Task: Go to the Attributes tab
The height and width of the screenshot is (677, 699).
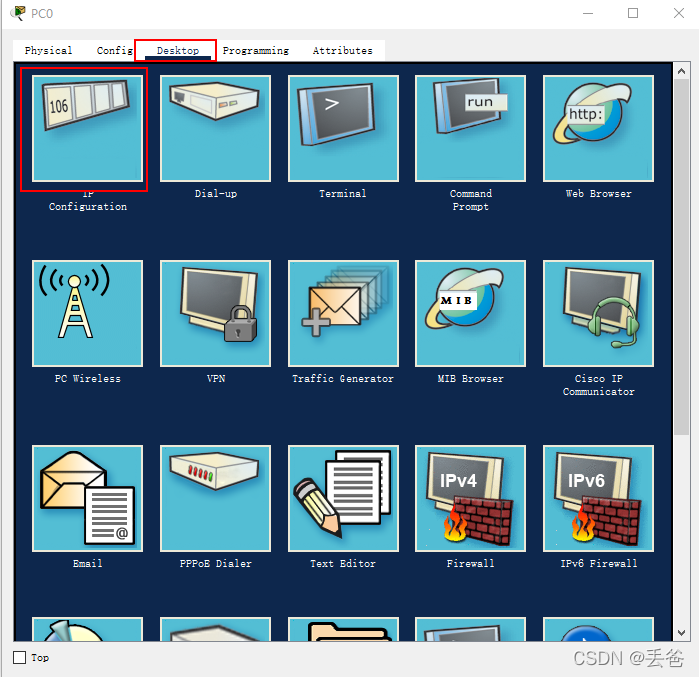Action: pos(342,50)
